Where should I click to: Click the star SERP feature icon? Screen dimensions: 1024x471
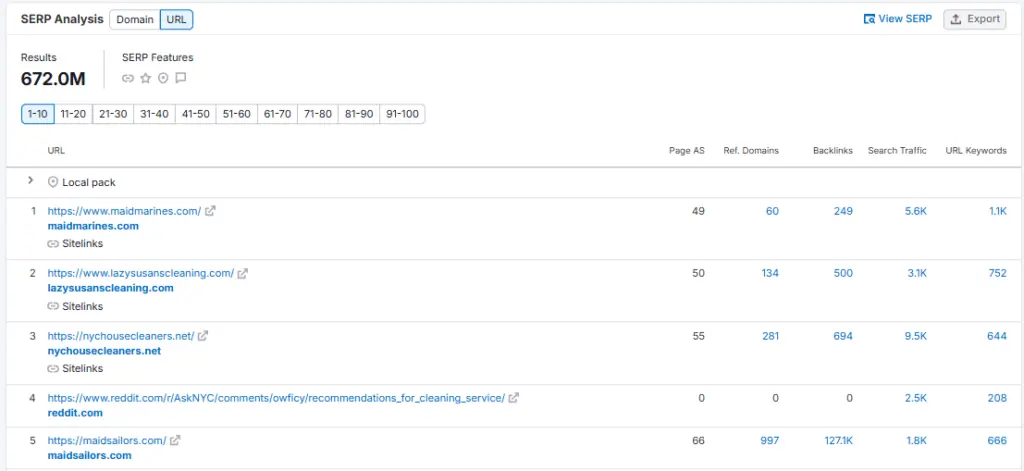coord(145,78)
